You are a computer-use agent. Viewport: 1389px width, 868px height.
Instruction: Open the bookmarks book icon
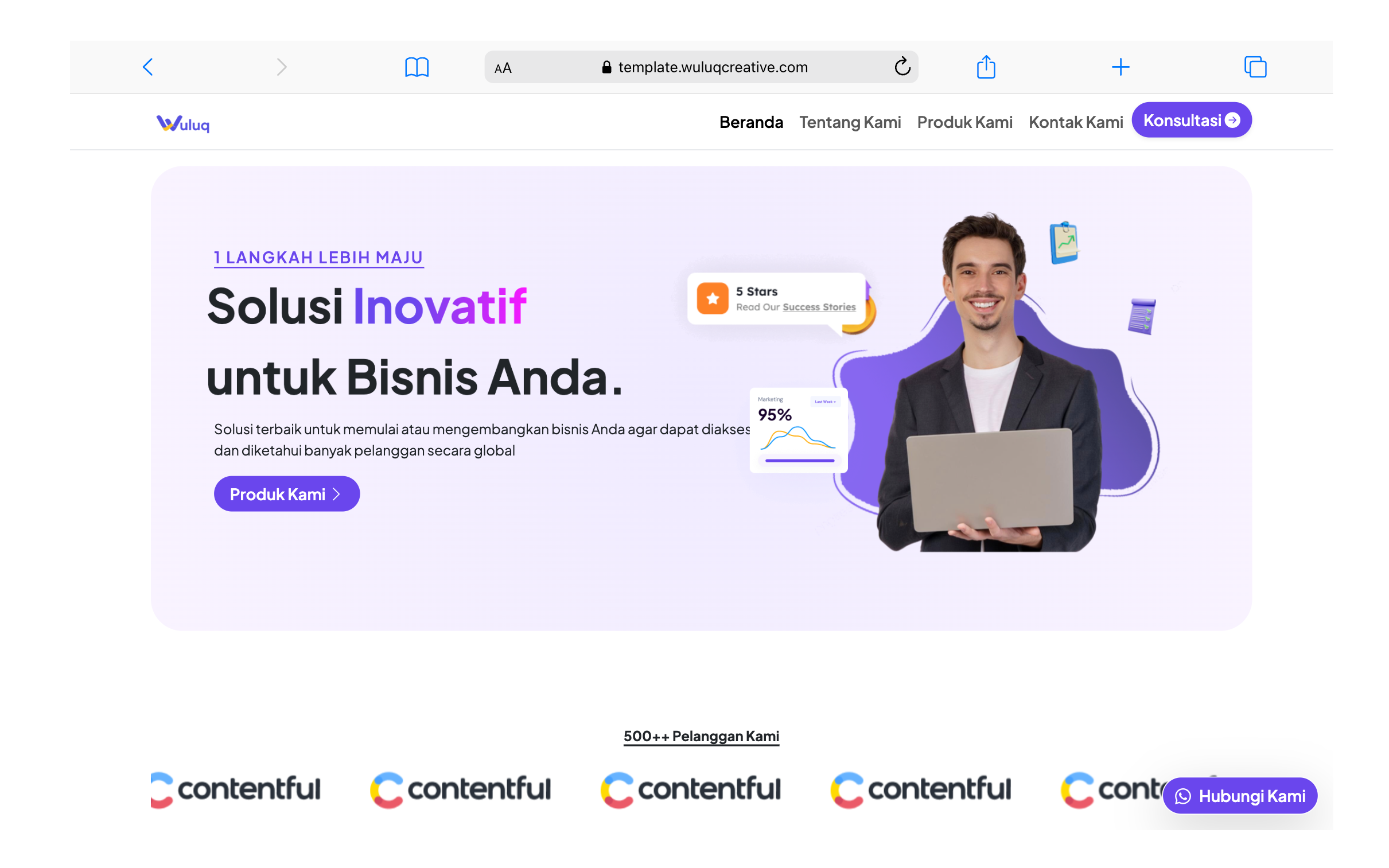pyautogui.click(x=417, y=67)
